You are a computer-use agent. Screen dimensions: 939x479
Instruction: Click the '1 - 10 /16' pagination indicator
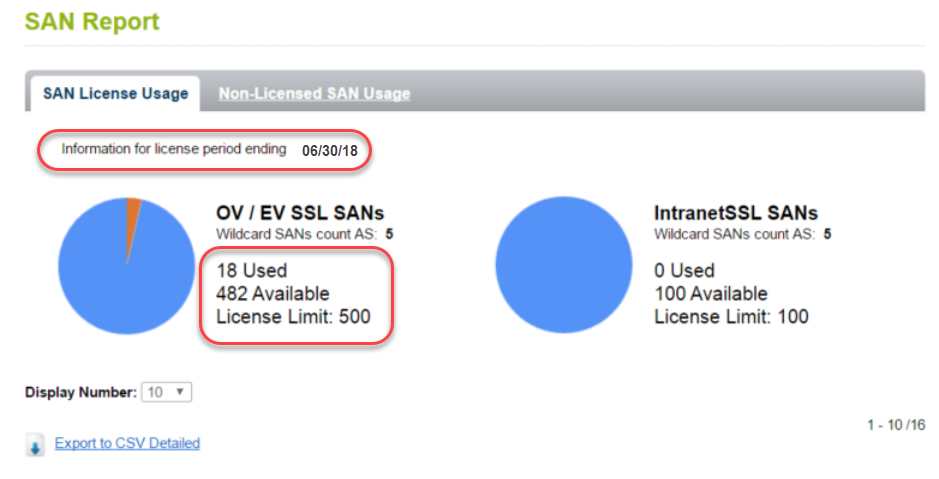point(895,426)
